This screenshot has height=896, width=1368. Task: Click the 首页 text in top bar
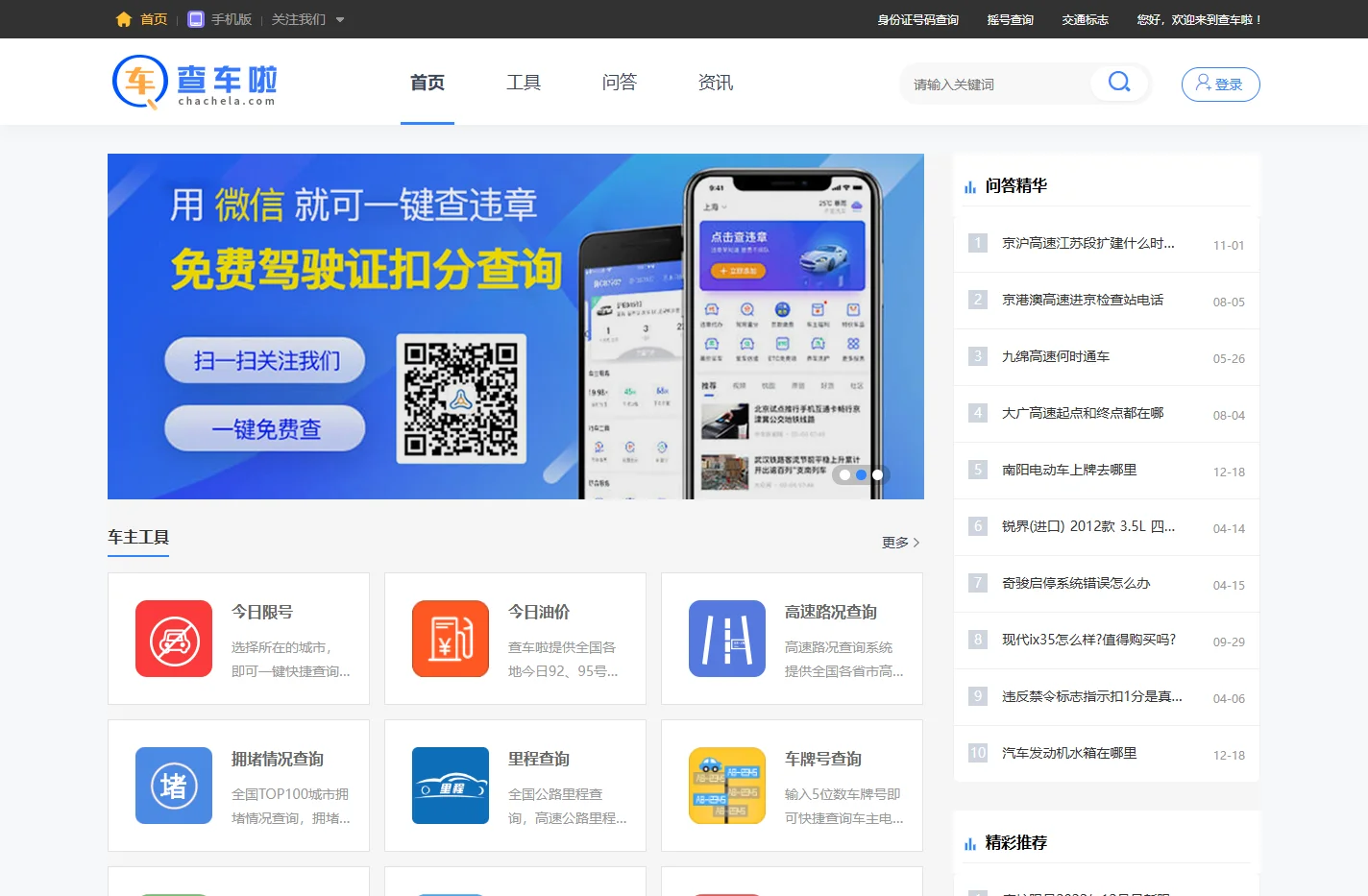pyautogui.click(x=154, y=19)
